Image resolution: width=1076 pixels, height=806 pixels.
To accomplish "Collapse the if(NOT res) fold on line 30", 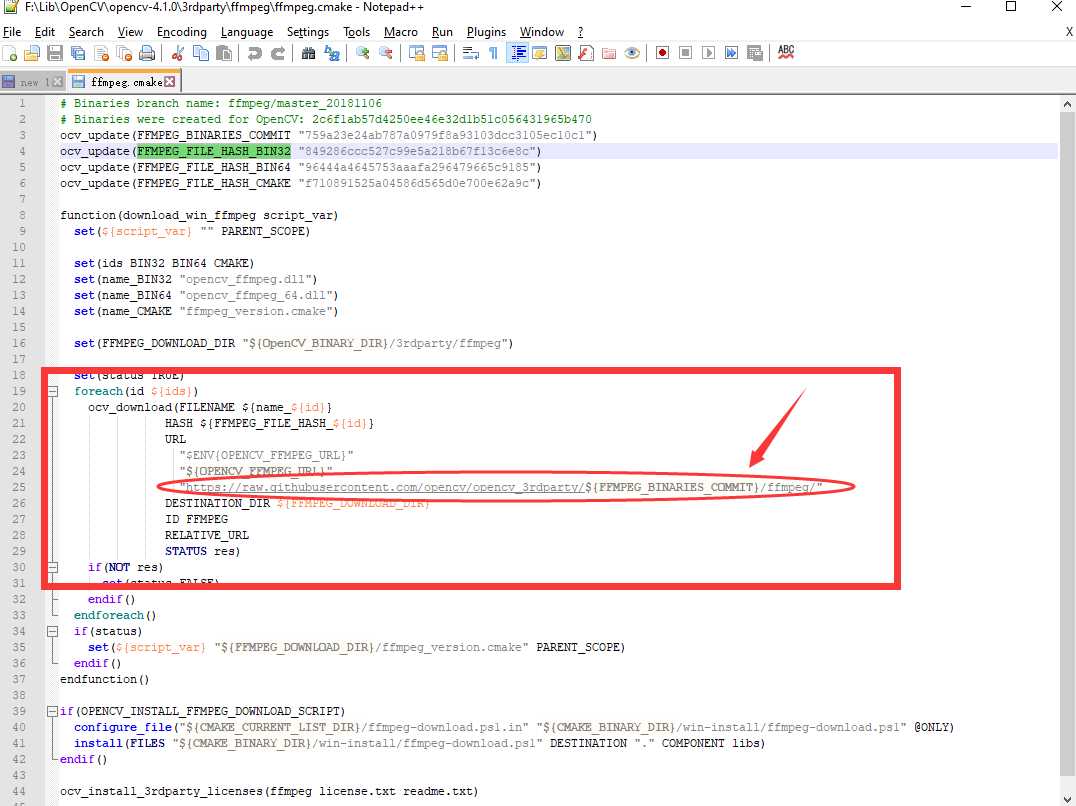I will 52,567.
